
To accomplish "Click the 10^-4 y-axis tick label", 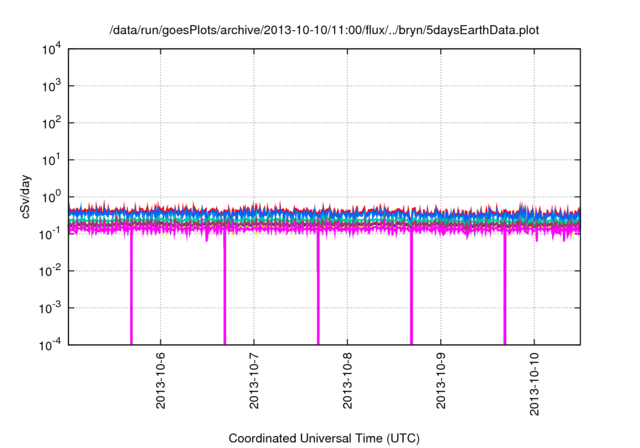I will (x=50, y=346).
